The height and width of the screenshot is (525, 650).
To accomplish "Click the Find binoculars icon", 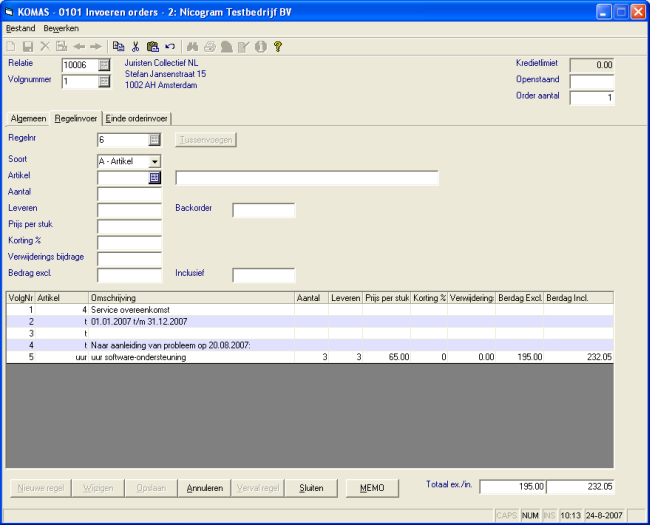I will [x=192, y=46].
